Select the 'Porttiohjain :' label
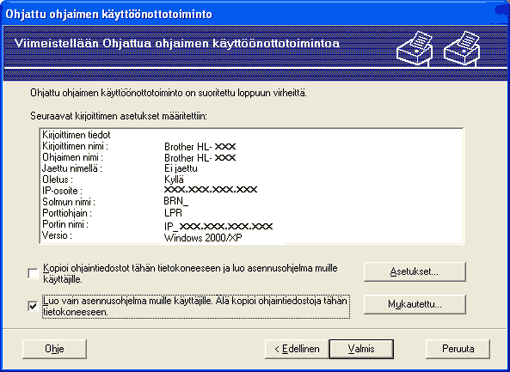The image size is (510, 372). [67, 213]
